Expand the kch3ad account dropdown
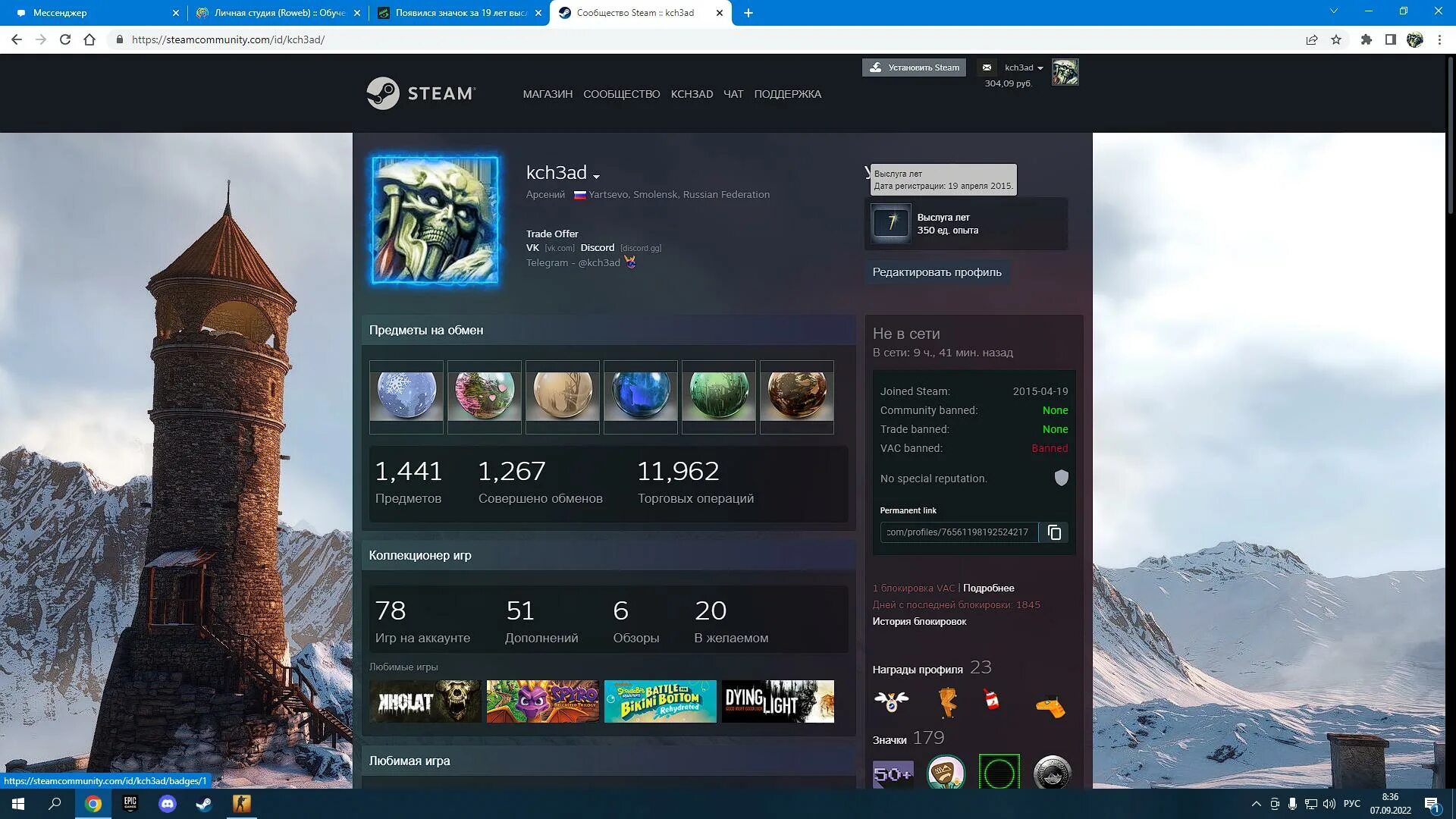This screenshot has height=819, width=1456. click(1024, 67)
